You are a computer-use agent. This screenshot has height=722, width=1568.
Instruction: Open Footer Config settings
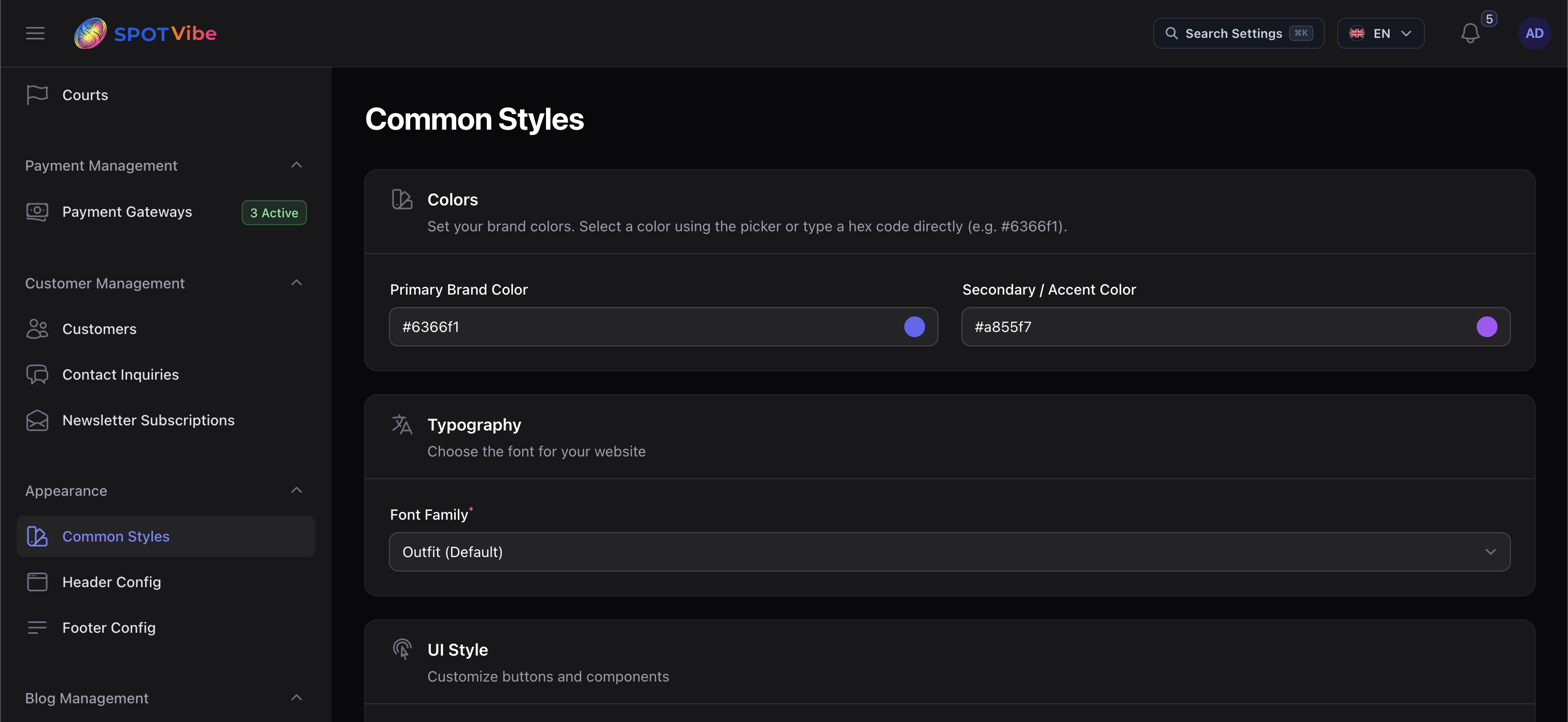tap(165, 628)
